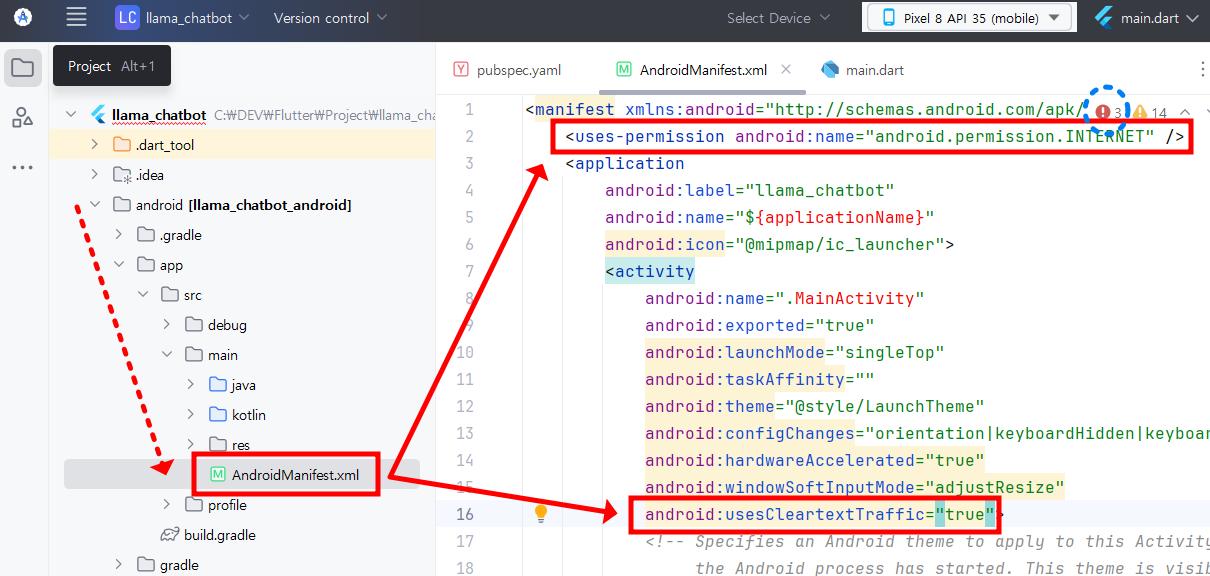Expand the profile folder
This screenshot has height=576, width=1210.
[167, 505]
